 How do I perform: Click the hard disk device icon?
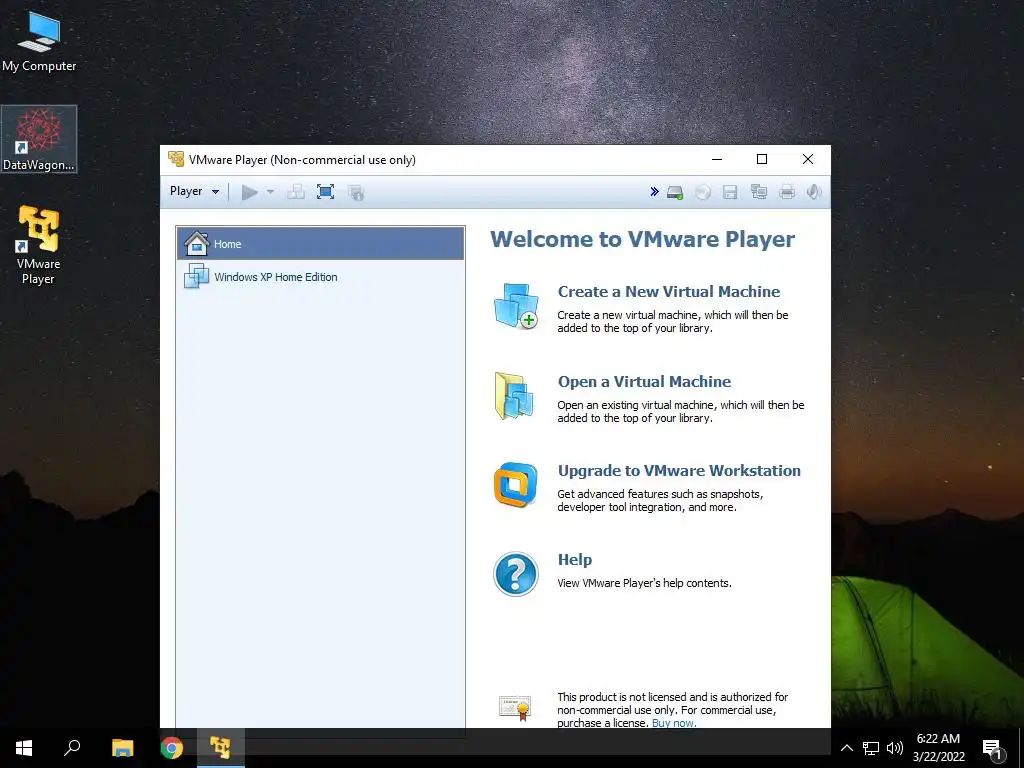click(x=675, y=192)
